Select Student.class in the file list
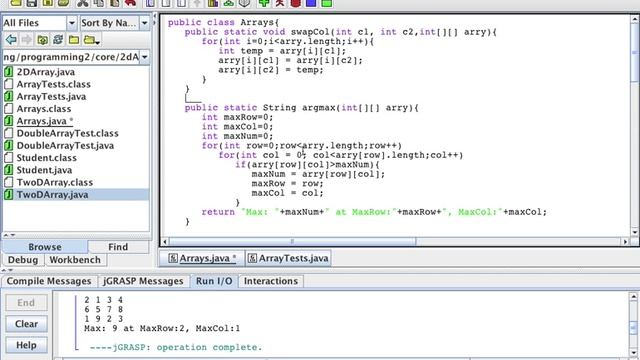 (x=47, y=158)
